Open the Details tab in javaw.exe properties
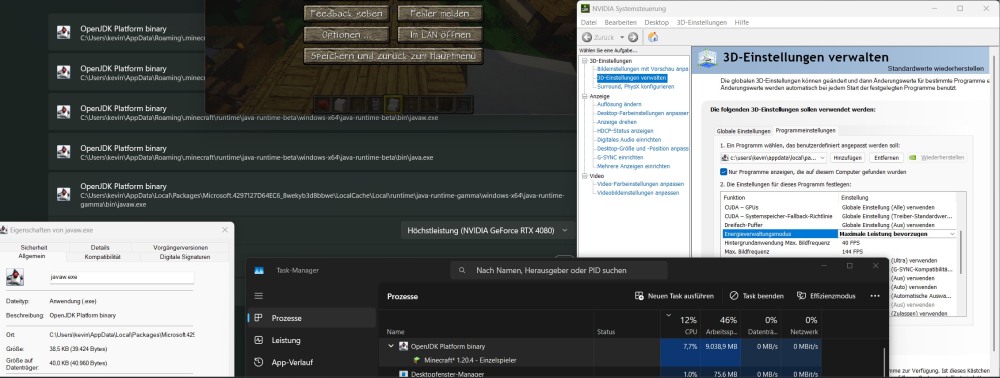Viewport: 1000px width, 378px height. click(99, 247)
